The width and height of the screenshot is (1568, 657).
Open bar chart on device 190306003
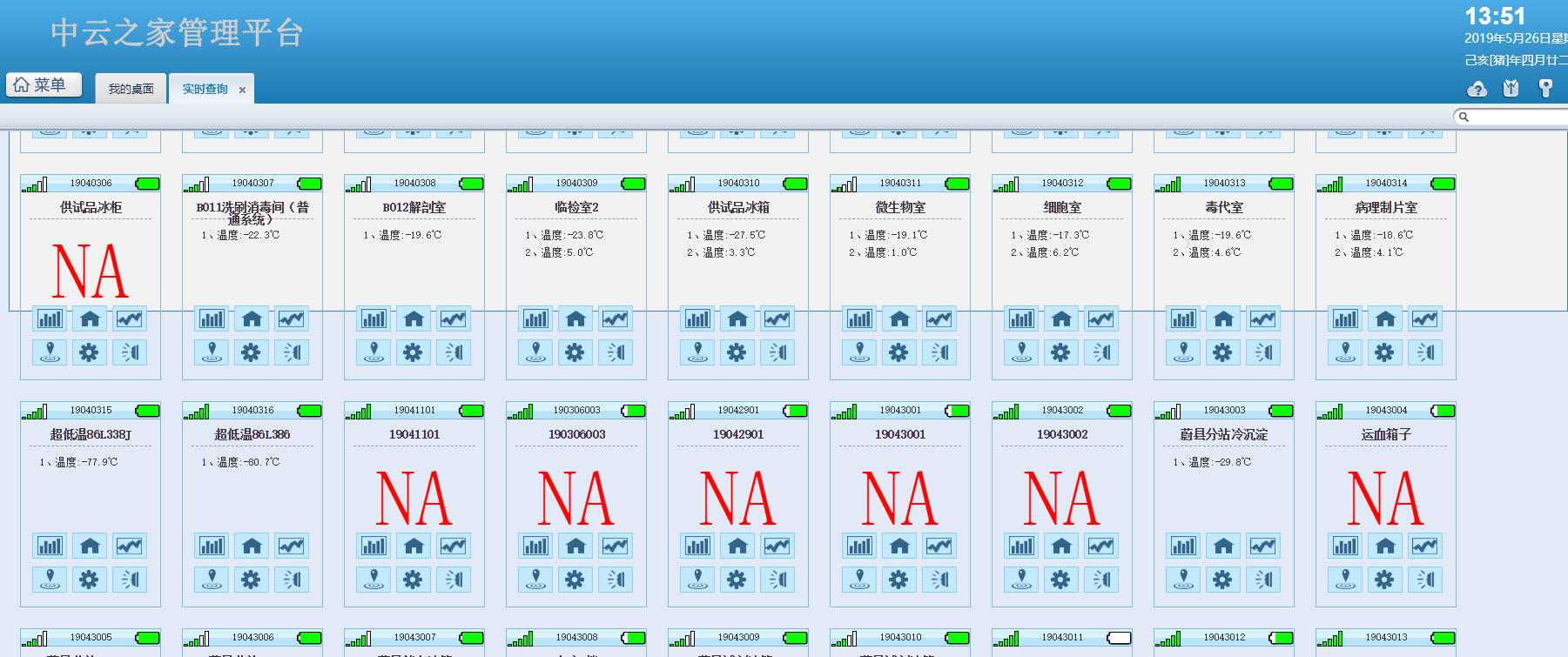(535, 546)
